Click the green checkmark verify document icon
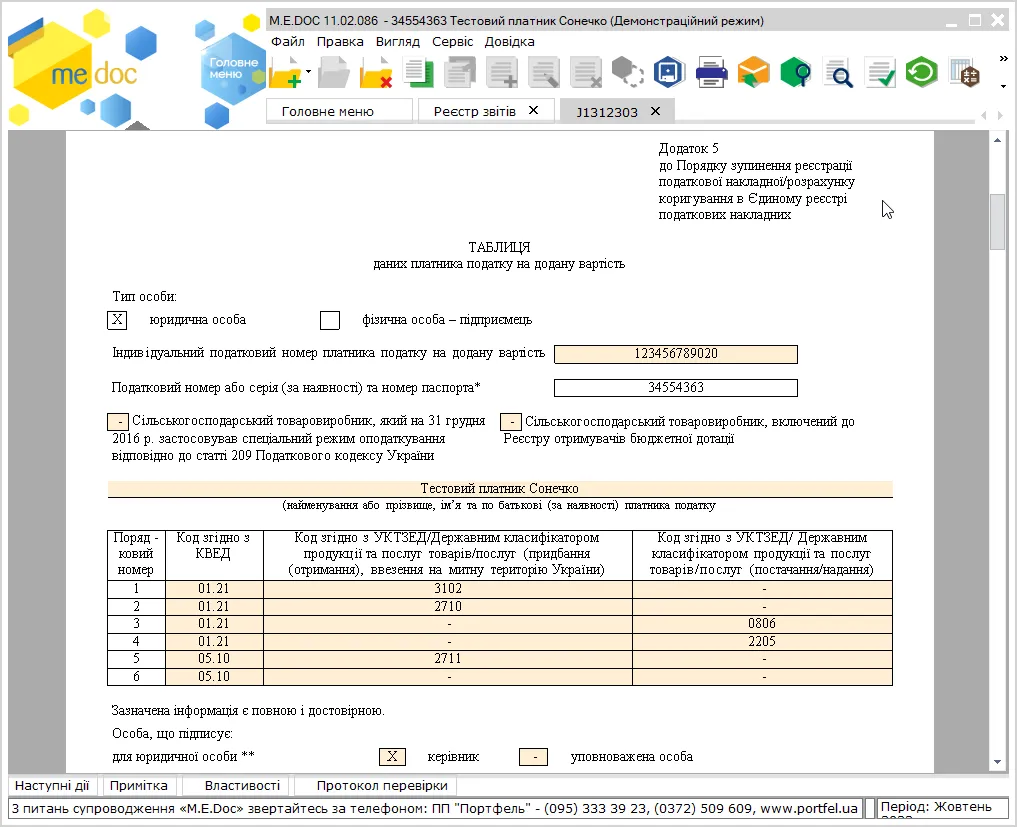This screenshot has height=827, width=1017. click(881, 72)
